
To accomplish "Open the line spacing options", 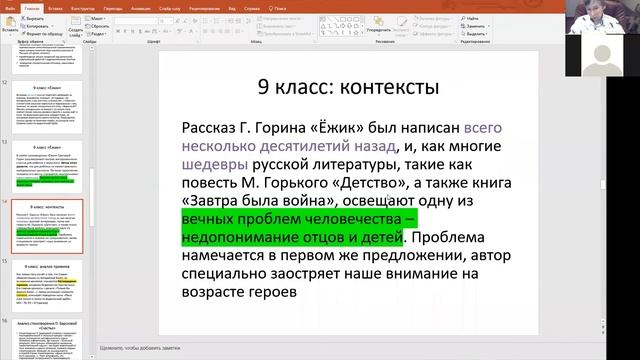I will point(249,21).
